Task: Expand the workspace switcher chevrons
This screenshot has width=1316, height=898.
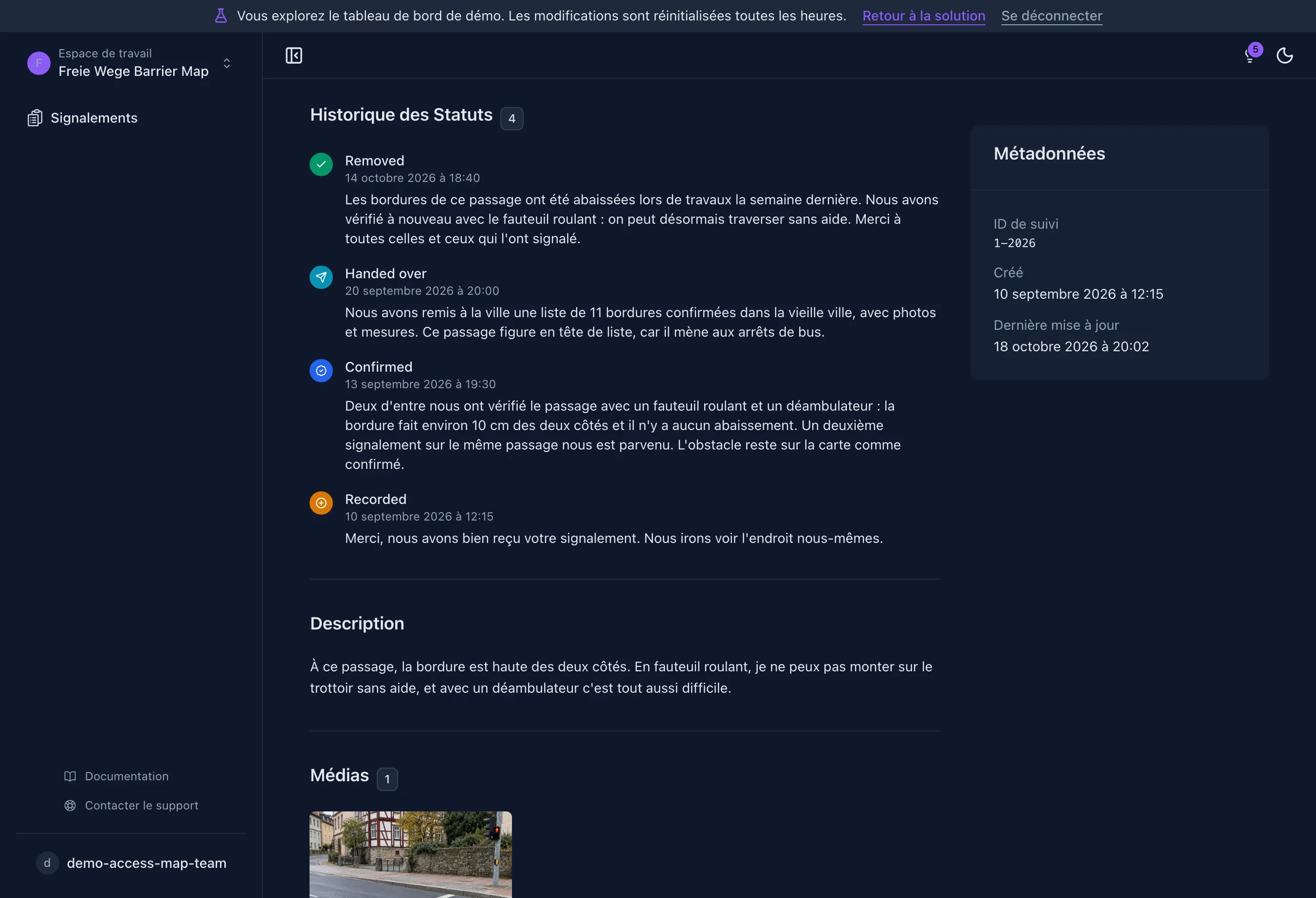Action: (226, 63)
